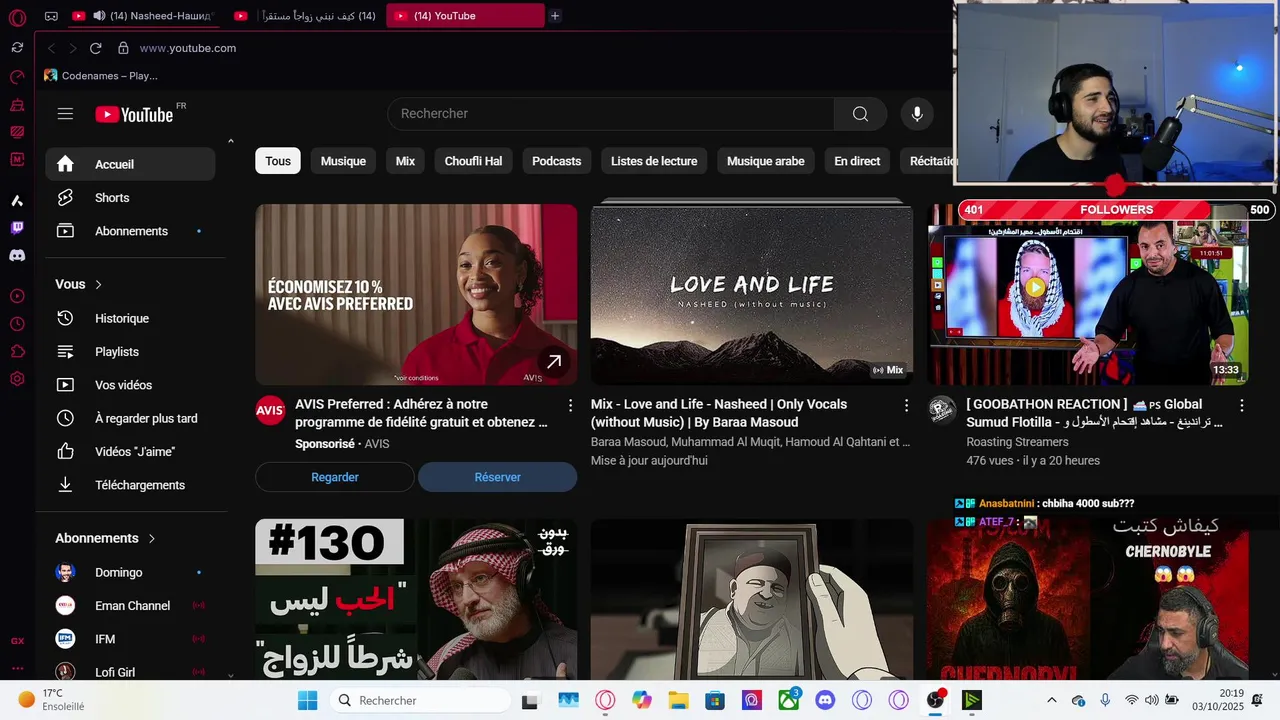Open Opera sidebar settings gear
Image resolution: width=1280 pixels, height=720 pixels.
coord(17,379)
